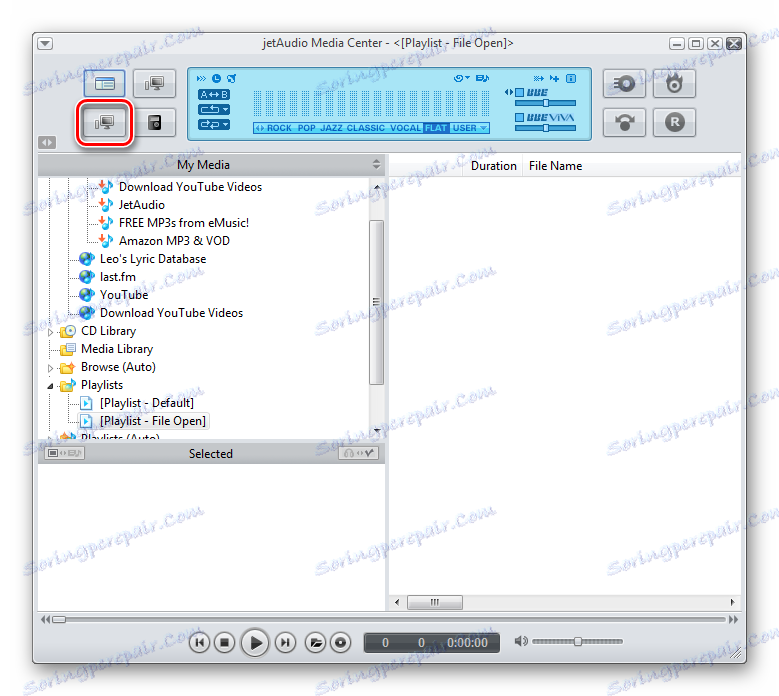This screenshot has height=696, width=779.
Task: Click the lyrics viewer icon in the display
Action: pos(482,78)
